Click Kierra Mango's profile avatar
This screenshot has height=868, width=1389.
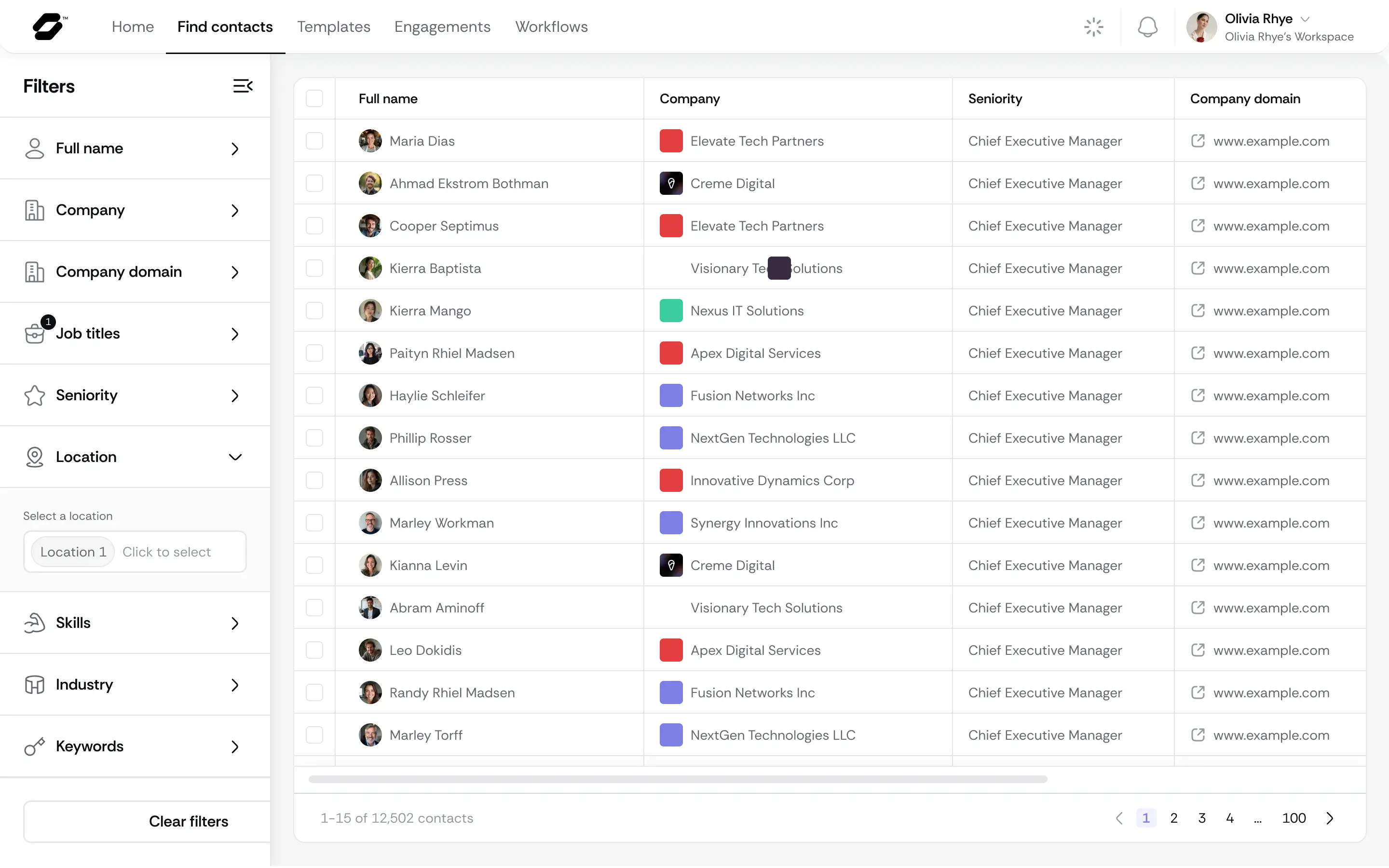point(370,311)
